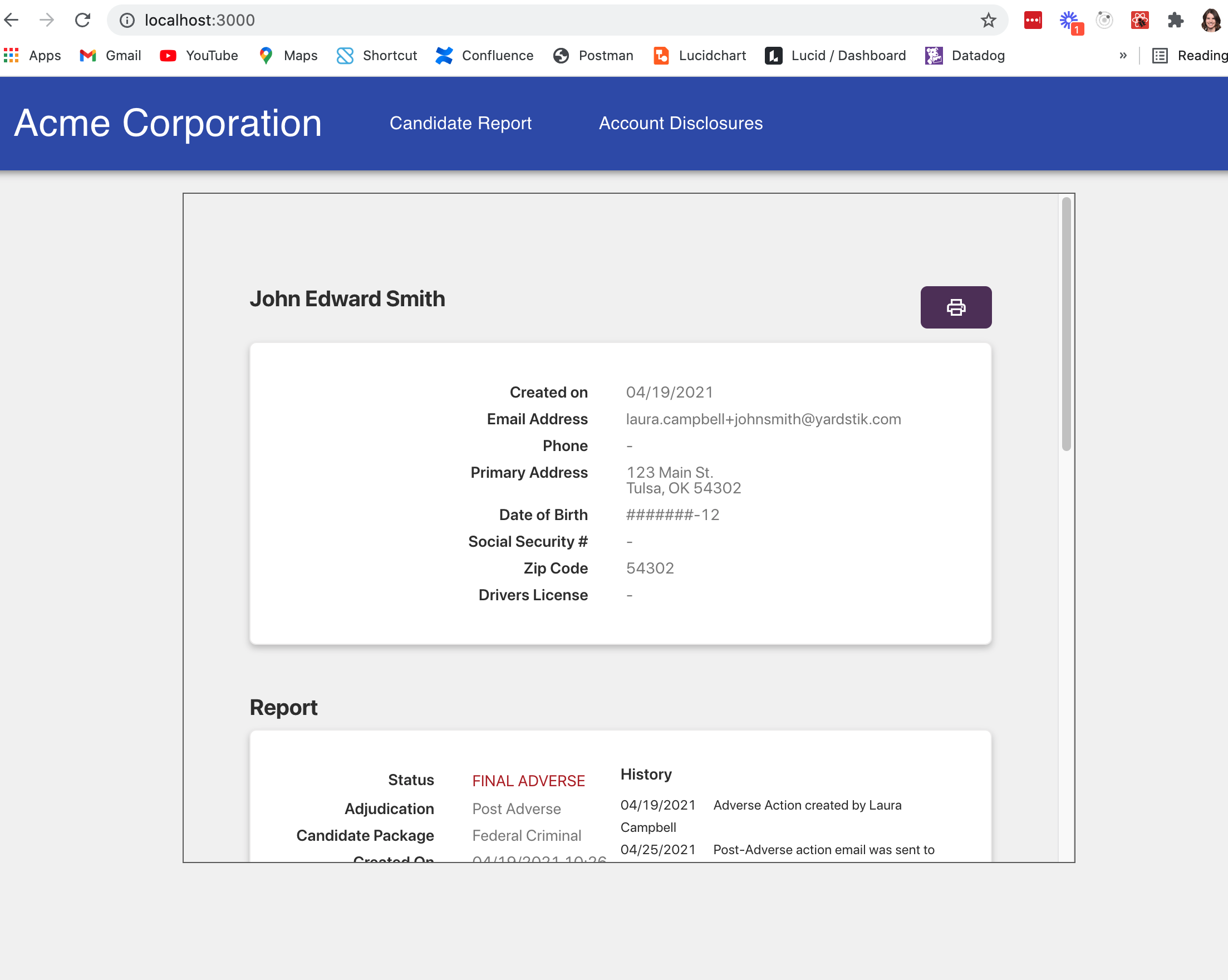Bookmark page with star icon
This screenshot has width=1228, height=980.
point(988,21)
